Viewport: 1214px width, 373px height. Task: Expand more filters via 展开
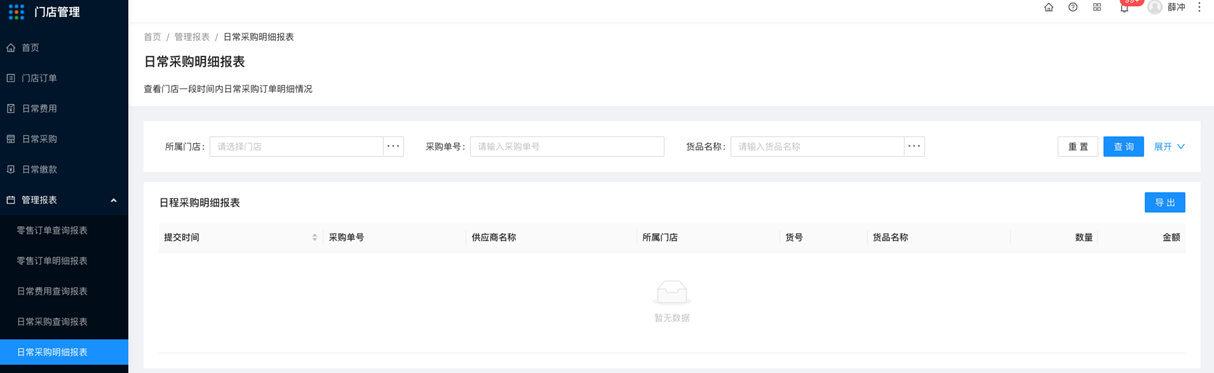pos(1169,147)
